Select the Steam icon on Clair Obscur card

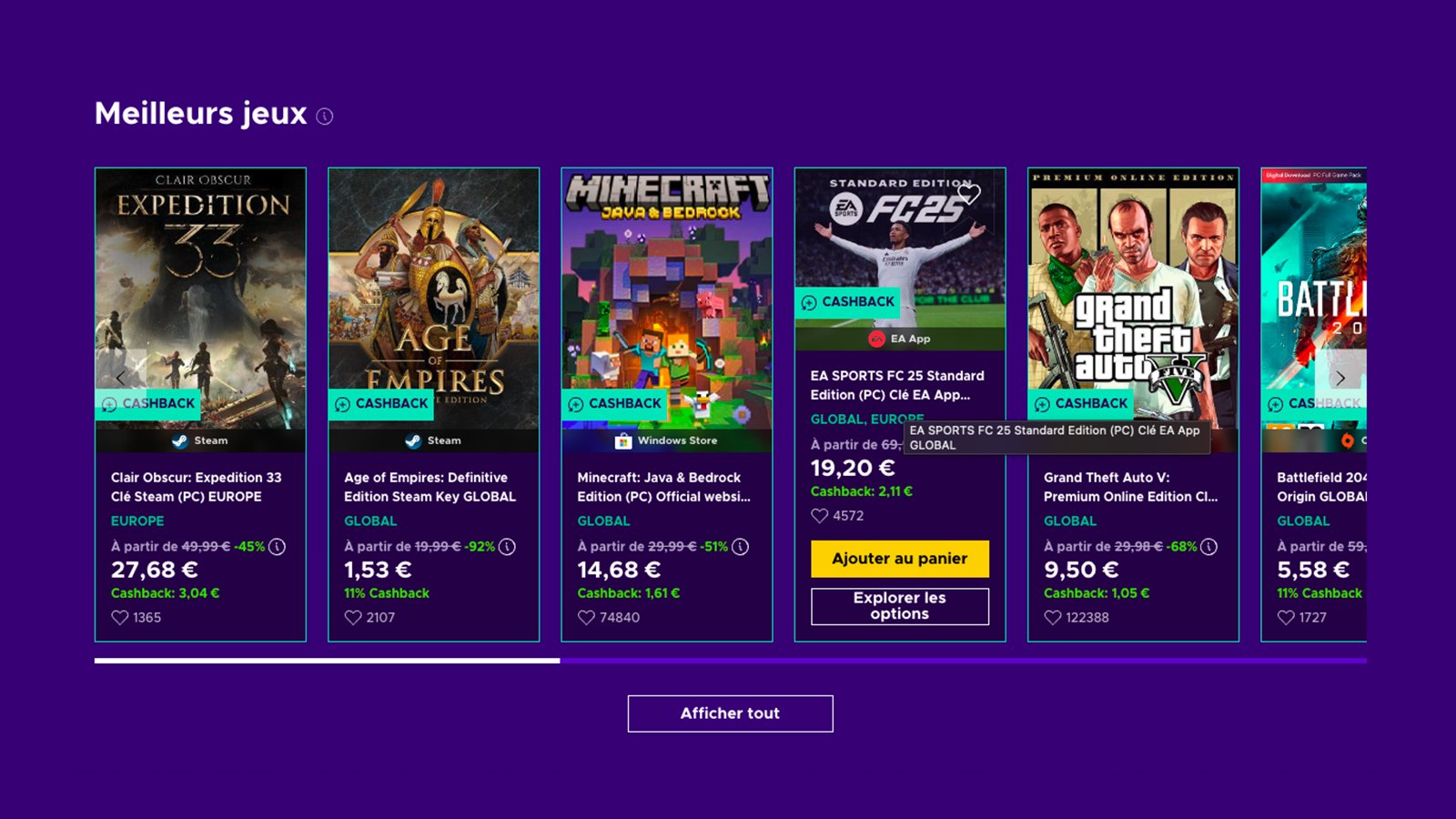(x=180, y=440)
